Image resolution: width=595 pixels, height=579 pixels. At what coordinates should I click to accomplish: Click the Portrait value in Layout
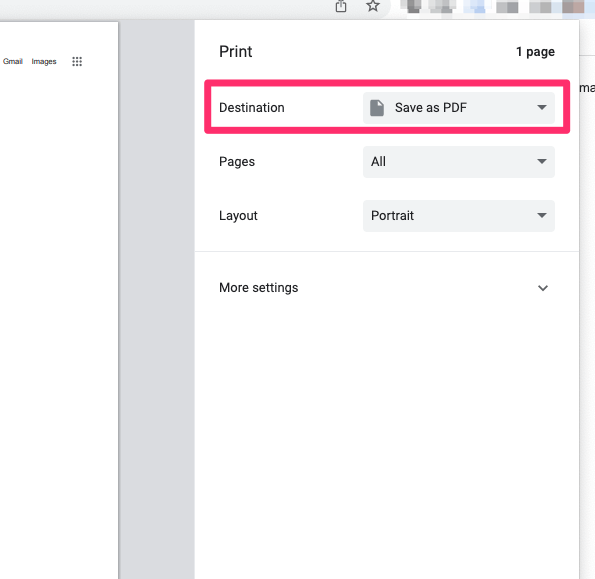392,216
